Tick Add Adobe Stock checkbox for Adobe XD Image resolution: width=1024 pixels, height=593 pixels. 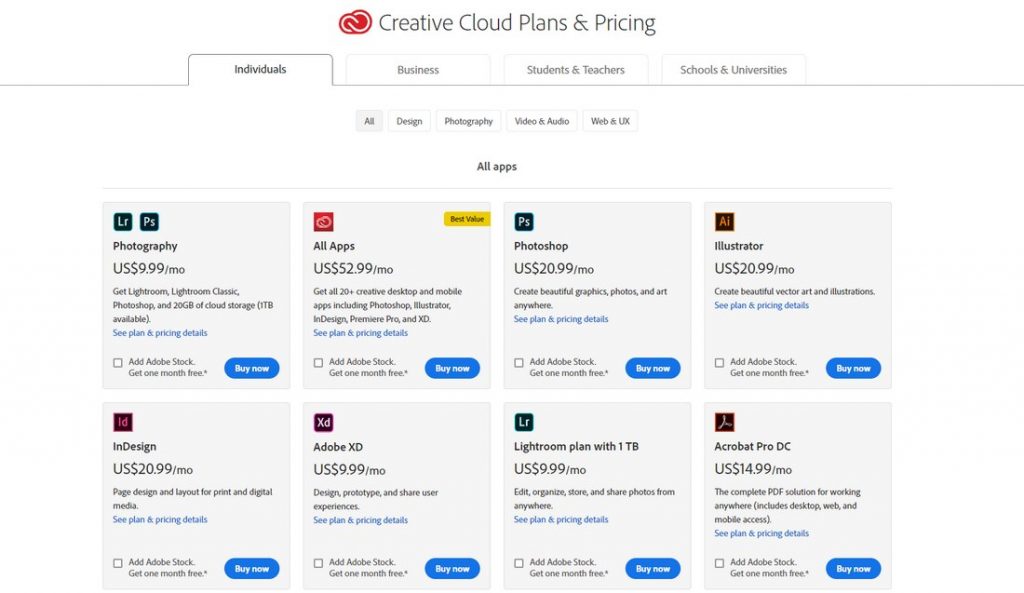[318, 563]
